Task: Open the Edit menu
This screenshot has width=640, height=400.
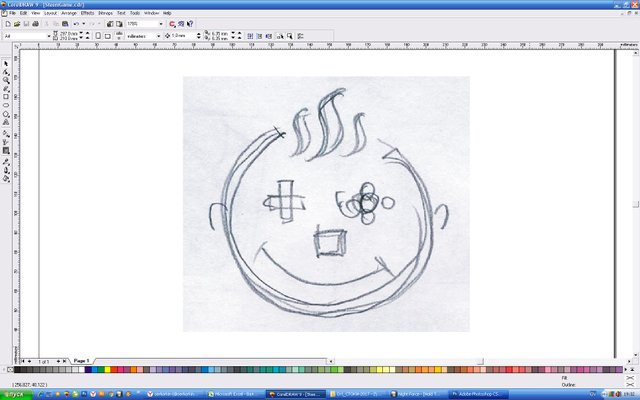Action: click(x=23, y=13)
